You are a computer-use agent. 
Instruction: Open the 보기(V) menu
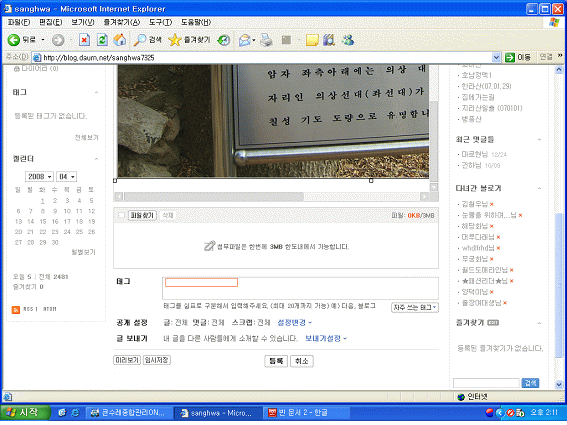tap(82, 22)
